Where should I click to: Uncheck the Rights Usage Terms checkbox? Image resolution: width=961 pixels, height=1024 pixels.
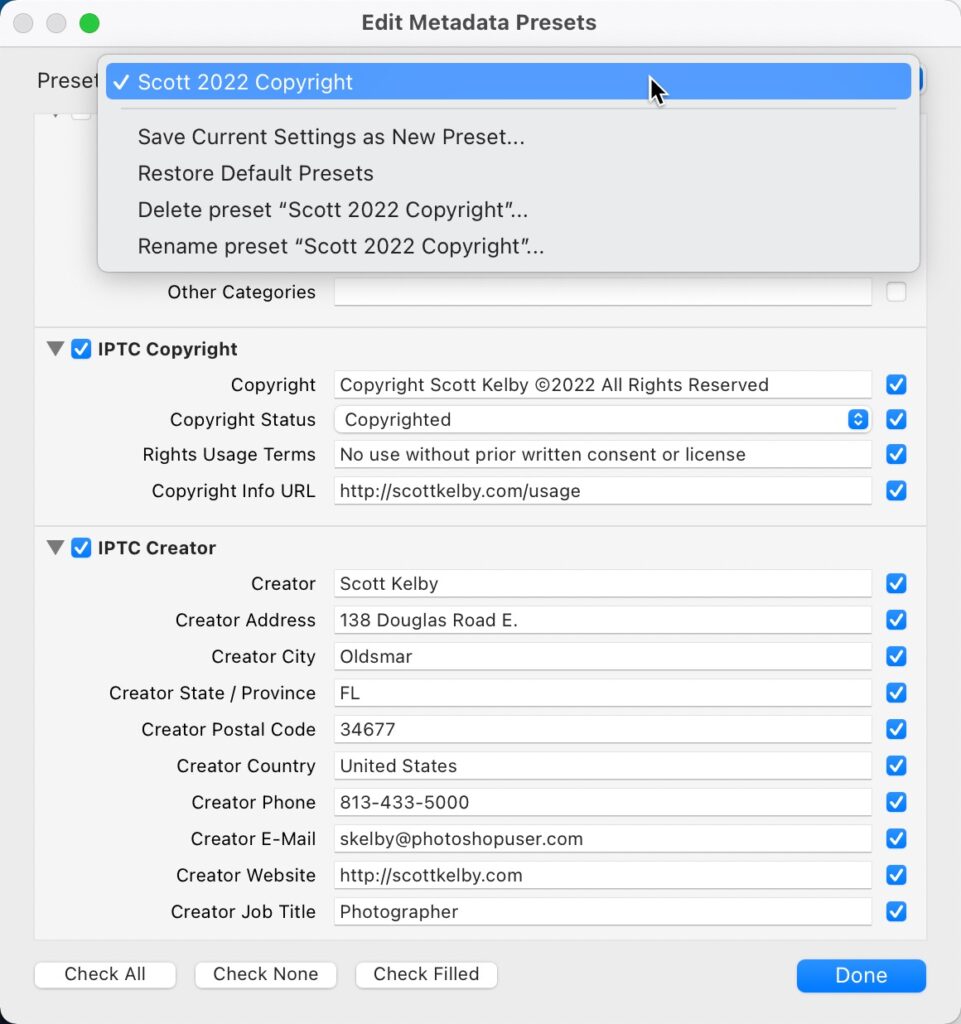pos(896,454)
